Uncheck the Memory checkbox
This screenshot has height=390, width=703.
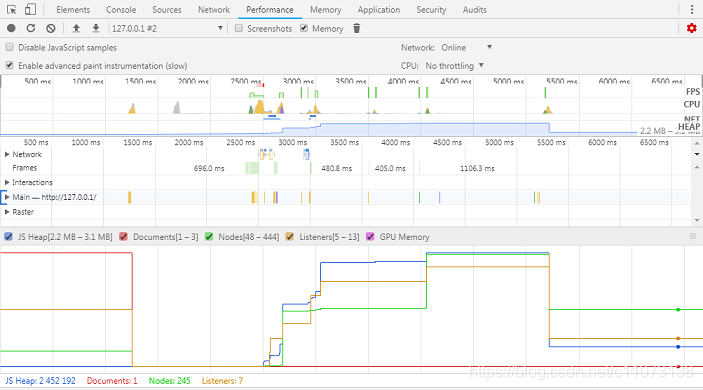pos(304,28)
